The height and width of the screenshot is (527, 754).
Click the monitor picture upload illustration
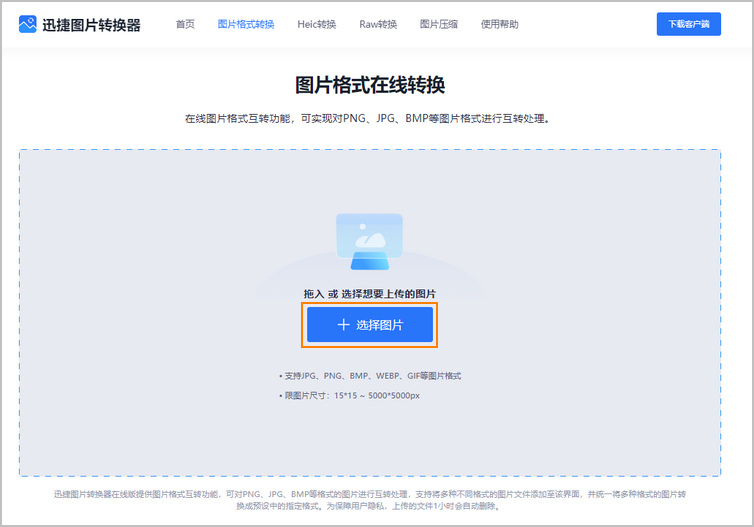point(369,242)
